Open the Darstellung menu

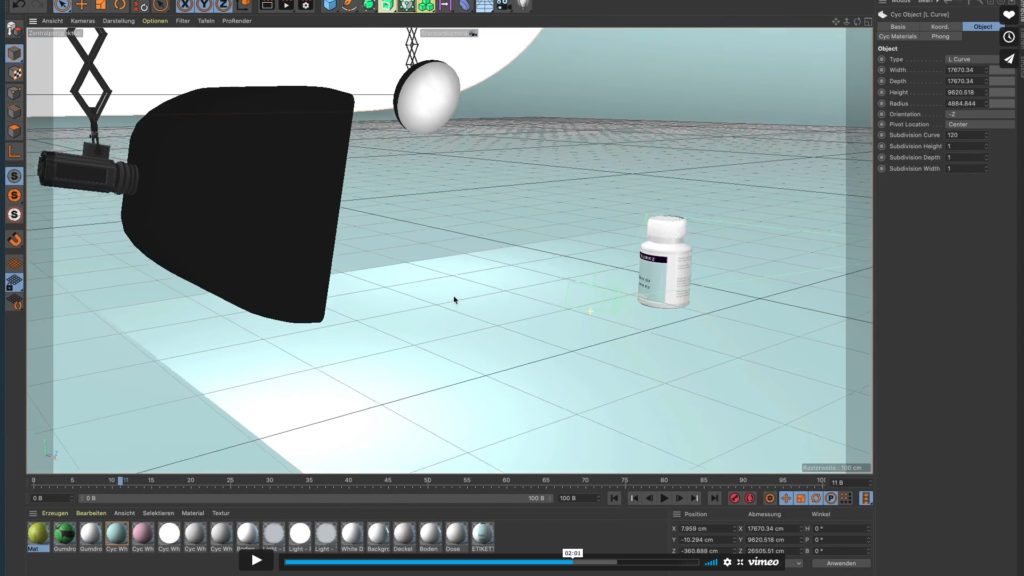[x=119, y=21]
